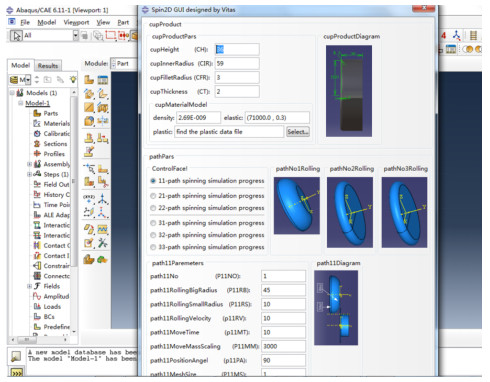The width and height of the screenshot is (490, 382).
Task: Select the Create Datum Point tool icon
Action: (x=89, y=197)
